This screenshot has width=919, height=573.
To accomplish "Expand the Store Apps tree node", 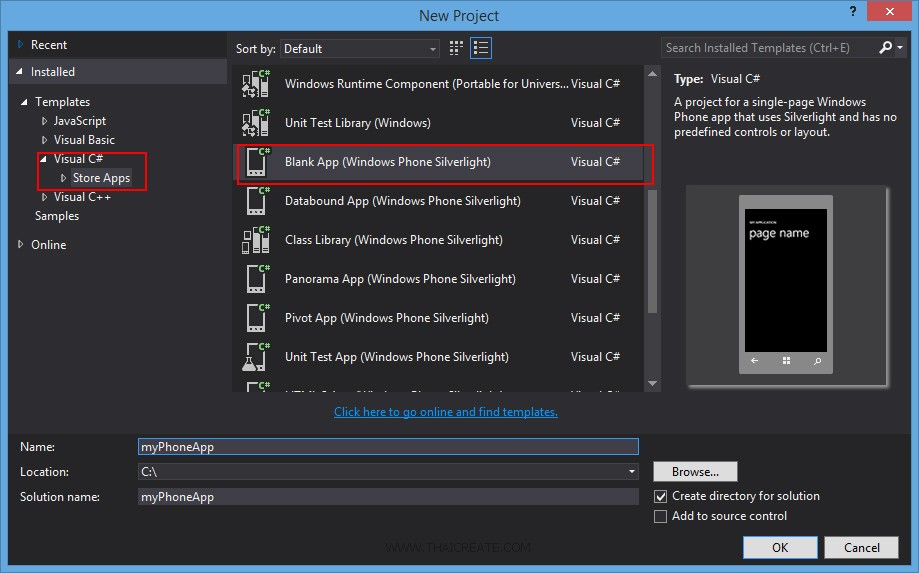I will tap(64, 178).
